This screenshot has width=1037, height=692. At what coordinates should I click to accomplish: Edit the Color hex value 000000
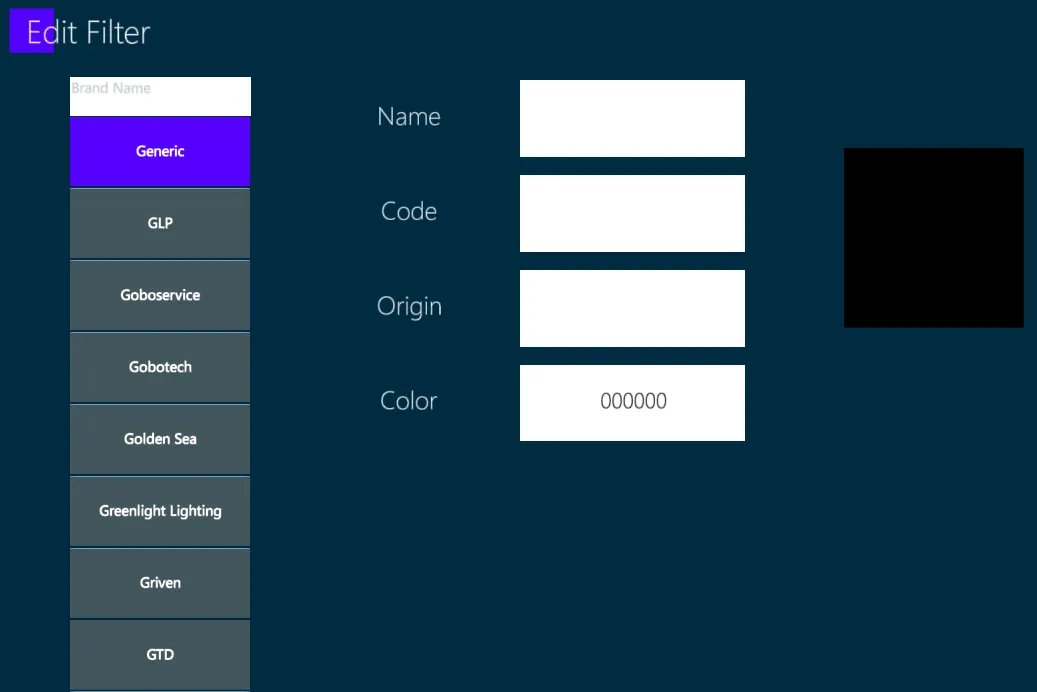[632, 403]
